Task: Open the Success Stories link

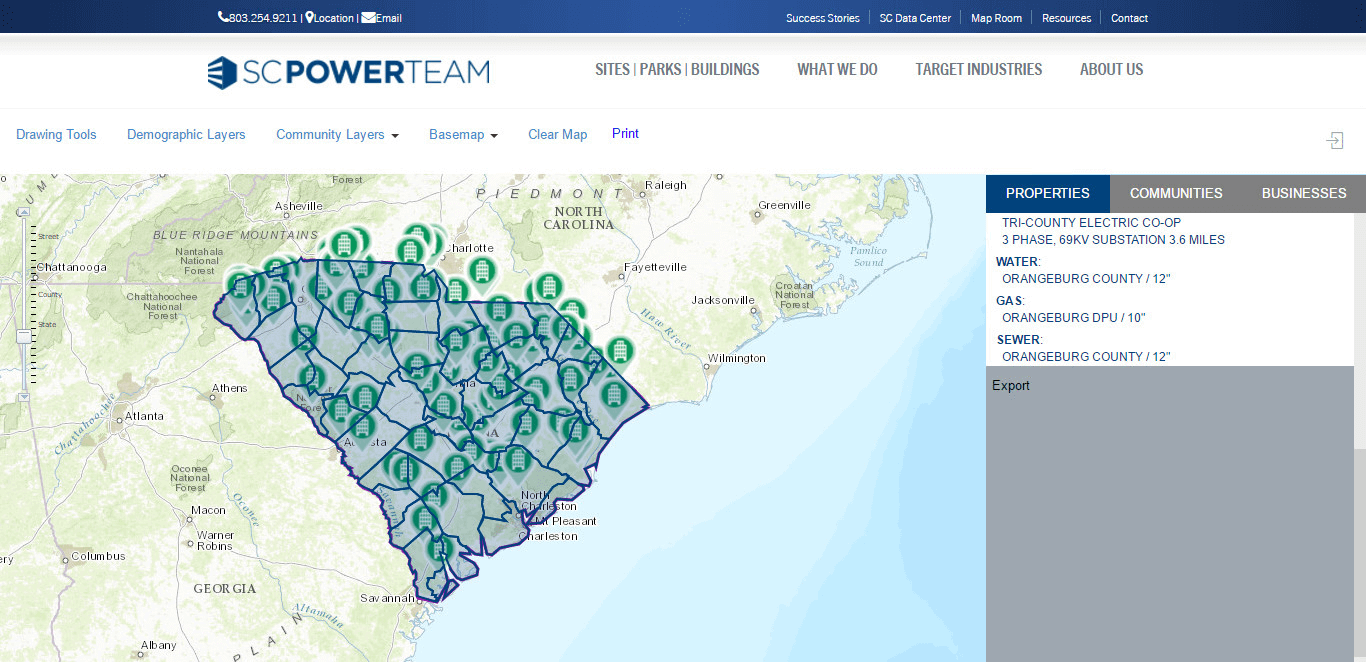Action: [823, 18]
